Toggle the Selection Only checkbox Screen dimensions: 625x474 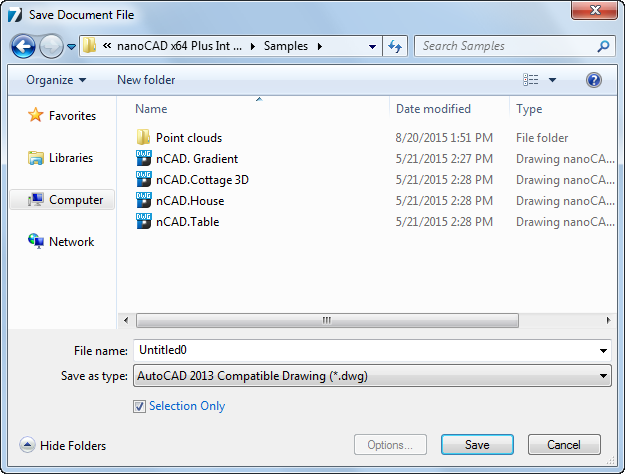tap(139, 406)
